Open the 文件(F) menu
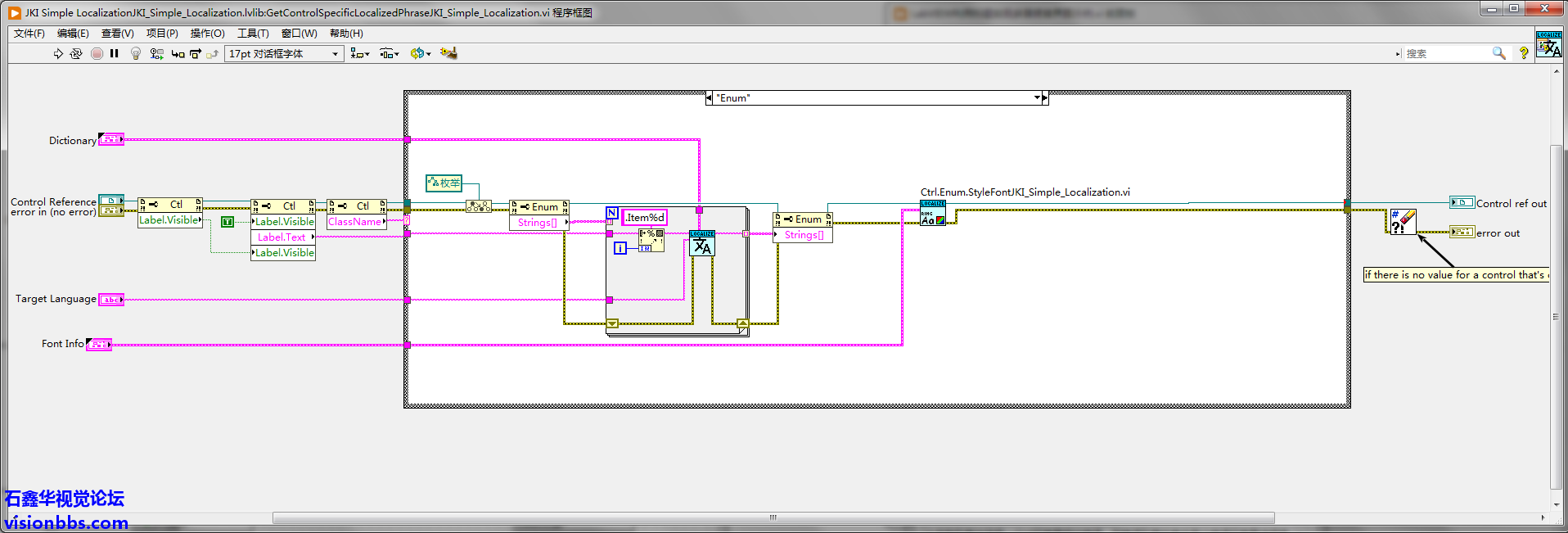 coord(29,34)
